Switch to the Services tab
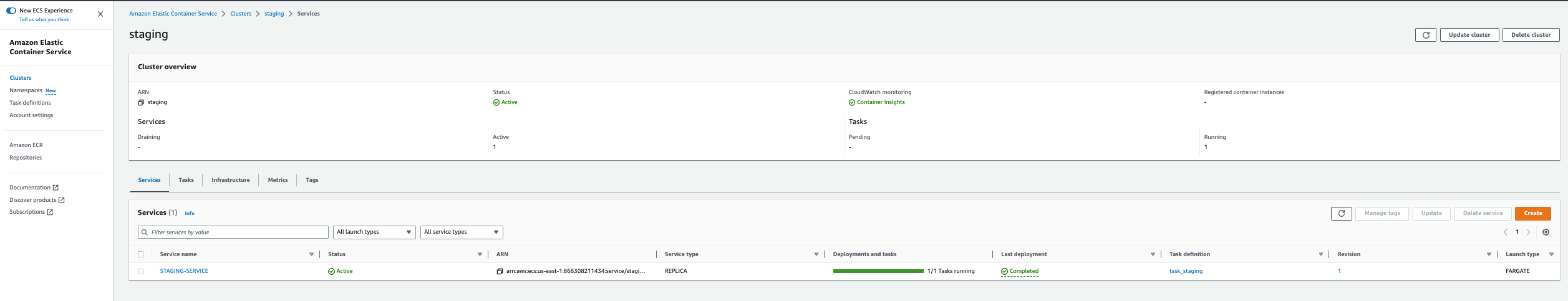 click(149, 180)
